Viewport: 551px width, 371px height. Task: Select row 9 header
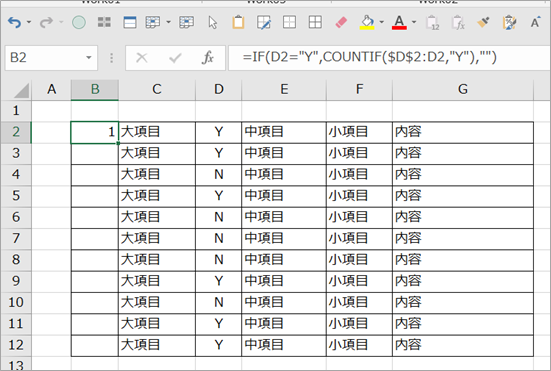(x=16, y=281)
